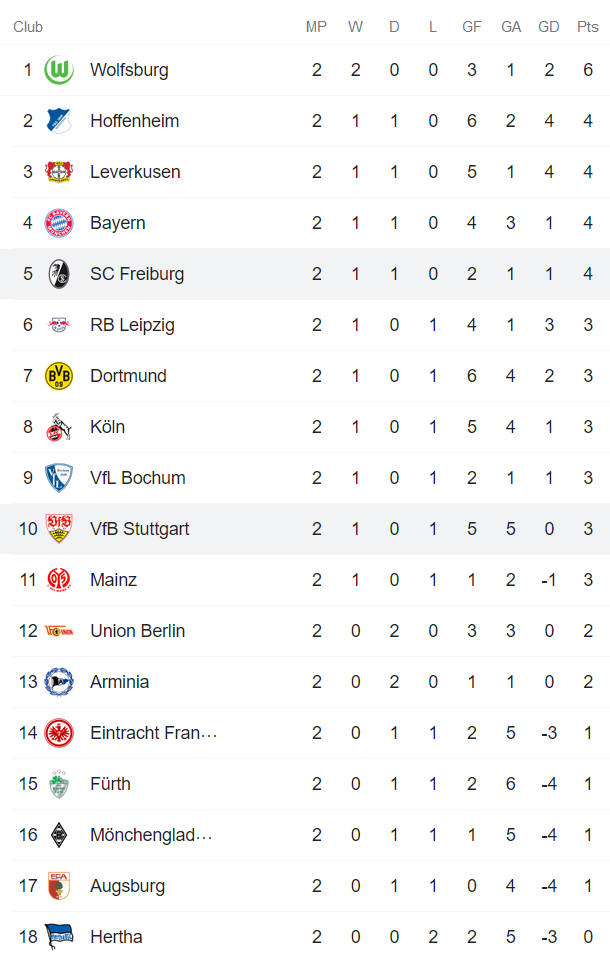Click the MP column header
The height and width of the screenshot is (976, 610).
(316, 27)
